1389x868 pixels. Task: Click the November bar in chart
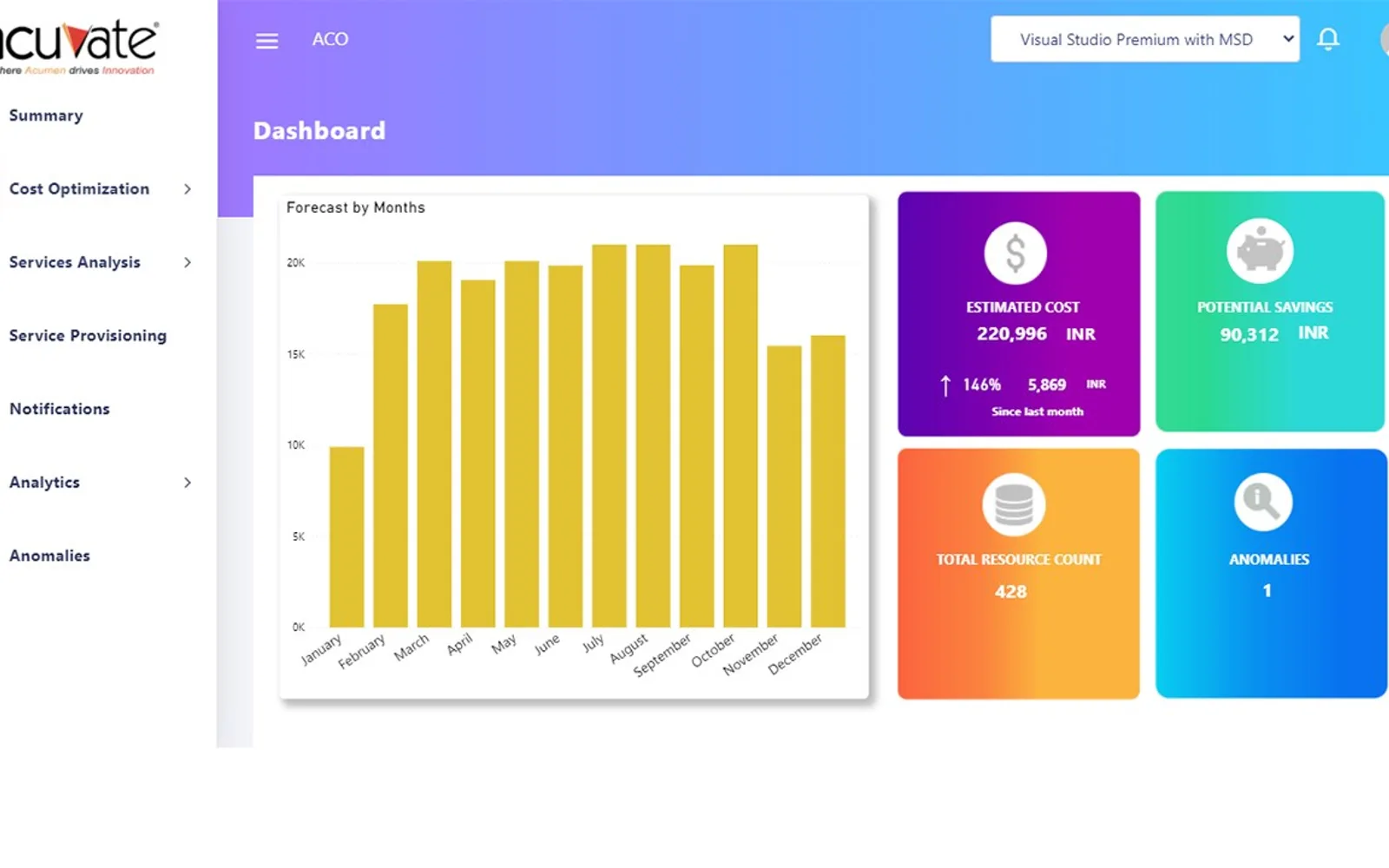point(784,487)
